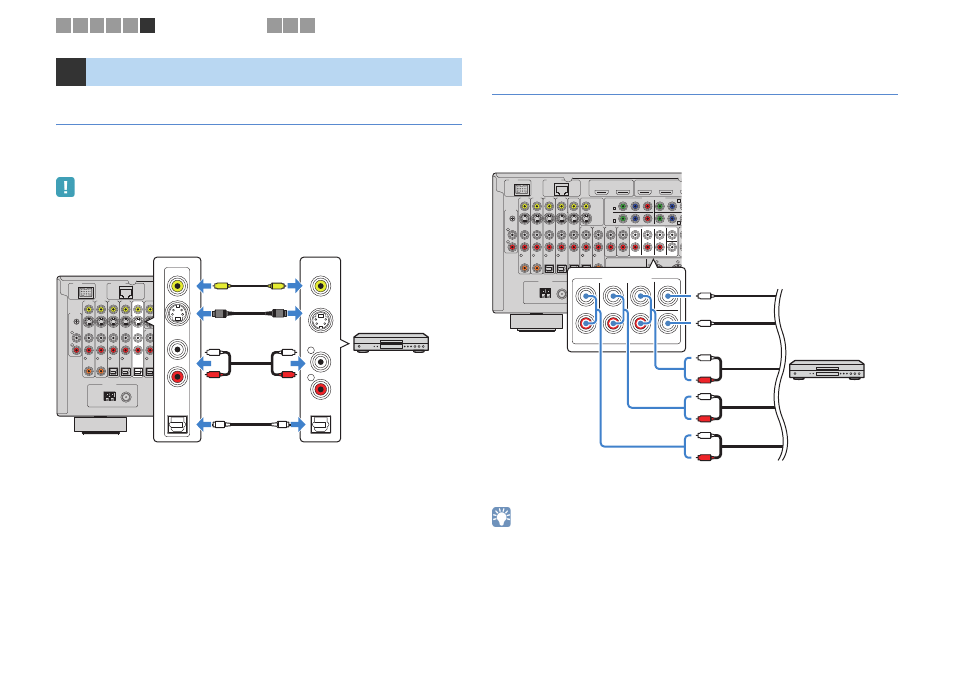Click the S-video jack on the receiver jack panel
Image resolution: width=954 pixels, height=675 pixels.
[177, 313]
